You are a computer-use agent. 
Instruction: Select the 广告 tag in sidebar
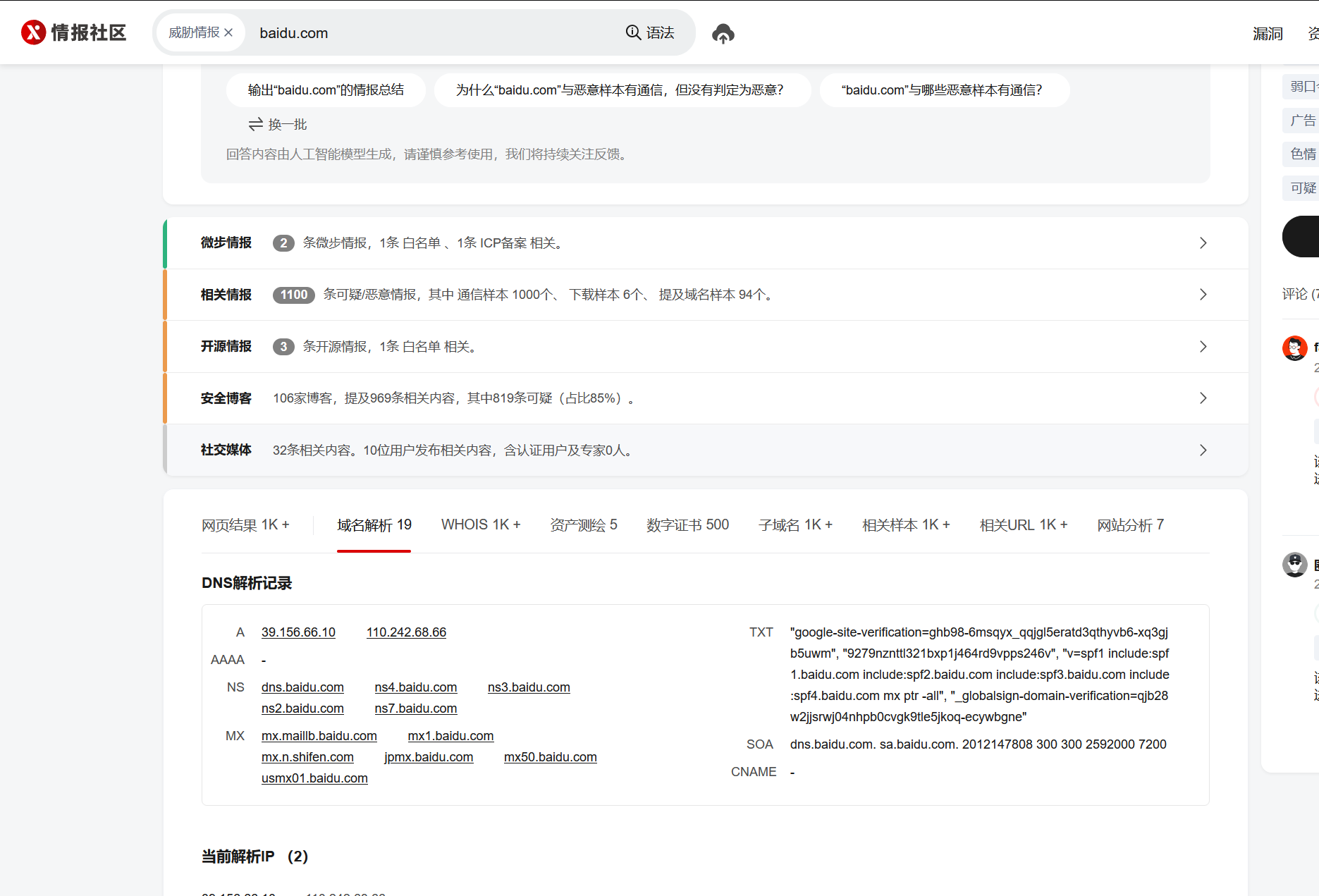tap(1301, 121)
